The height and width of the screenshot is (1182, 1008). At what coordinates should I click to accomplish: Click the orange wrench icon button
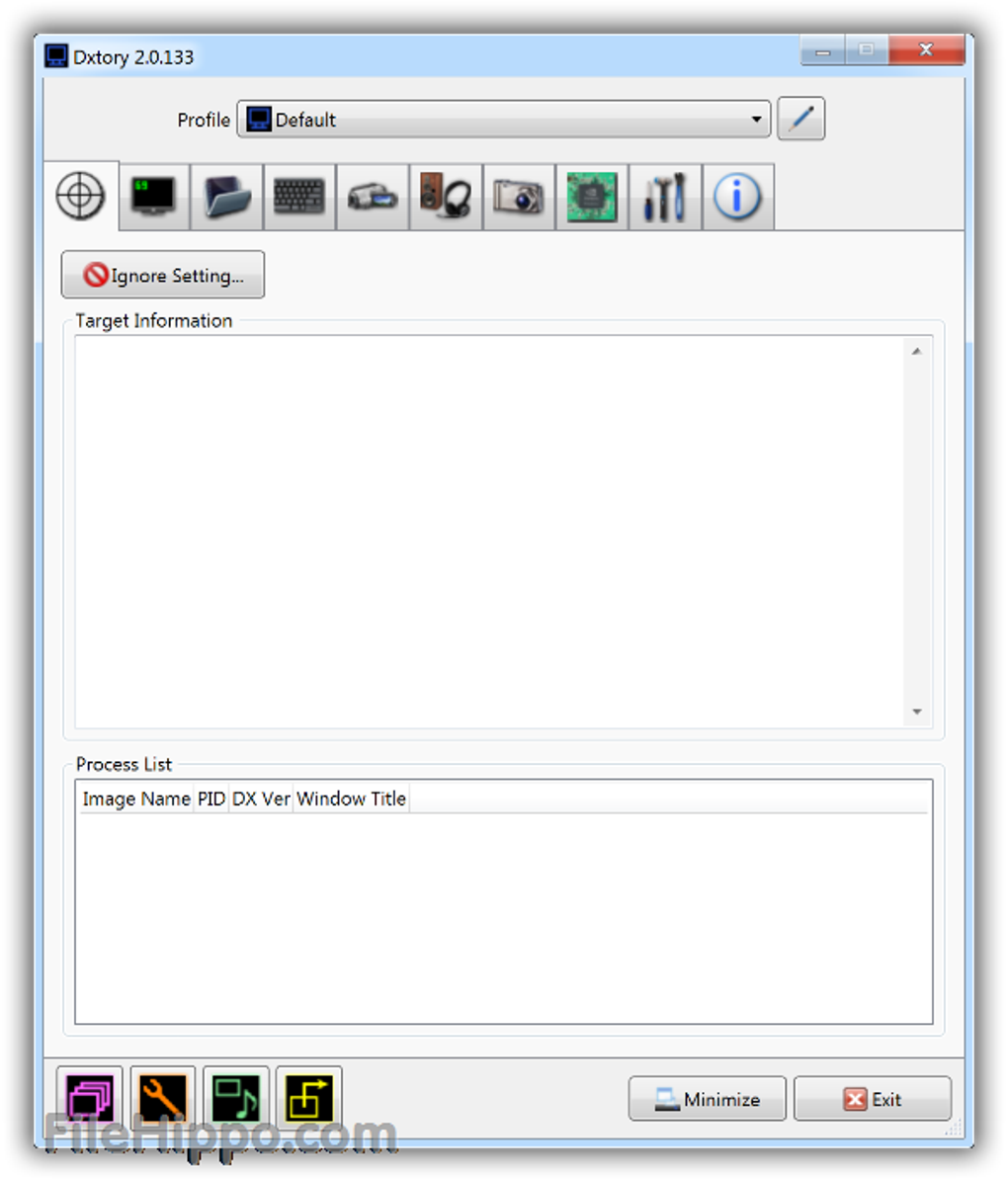point(163,1098)
